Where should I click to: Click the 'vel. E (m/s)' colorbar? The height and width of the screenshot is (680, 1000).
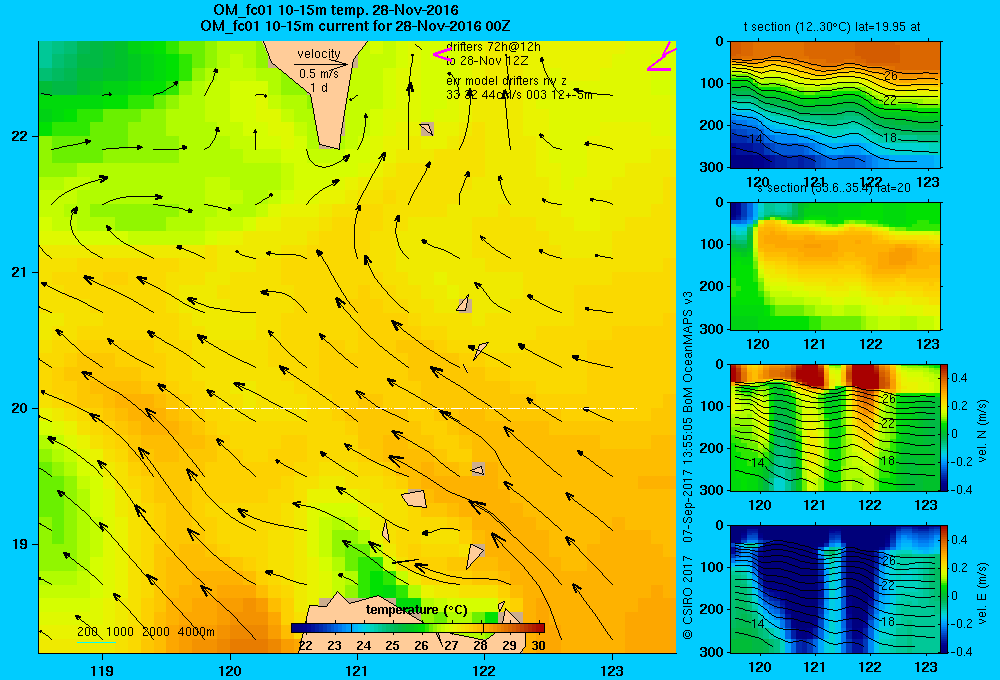944,589
